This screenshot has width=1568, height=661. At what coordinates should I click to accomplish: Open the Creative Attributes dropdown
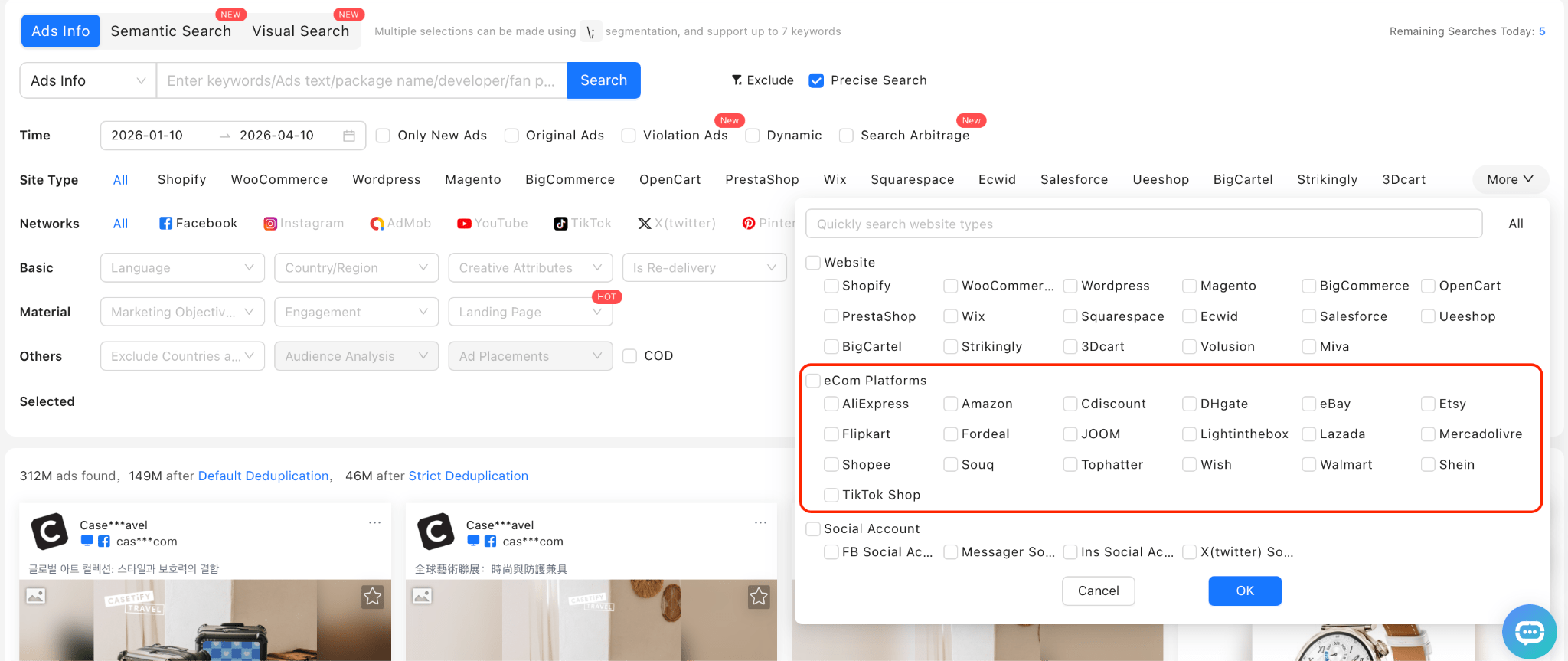531,268
